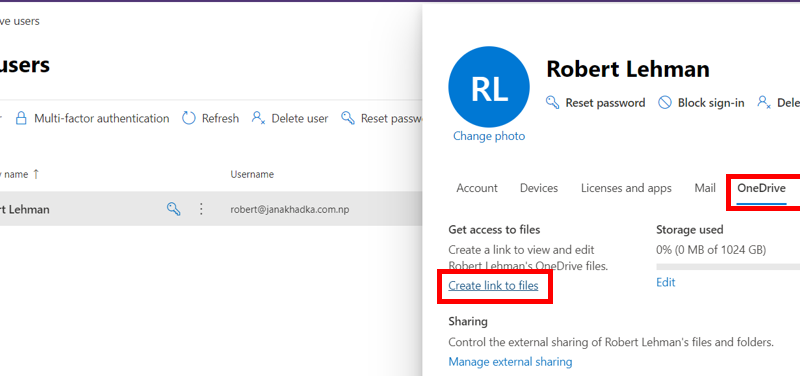
Task: Click the key icon beside toolbar Reset password
Action: point(348,118)
